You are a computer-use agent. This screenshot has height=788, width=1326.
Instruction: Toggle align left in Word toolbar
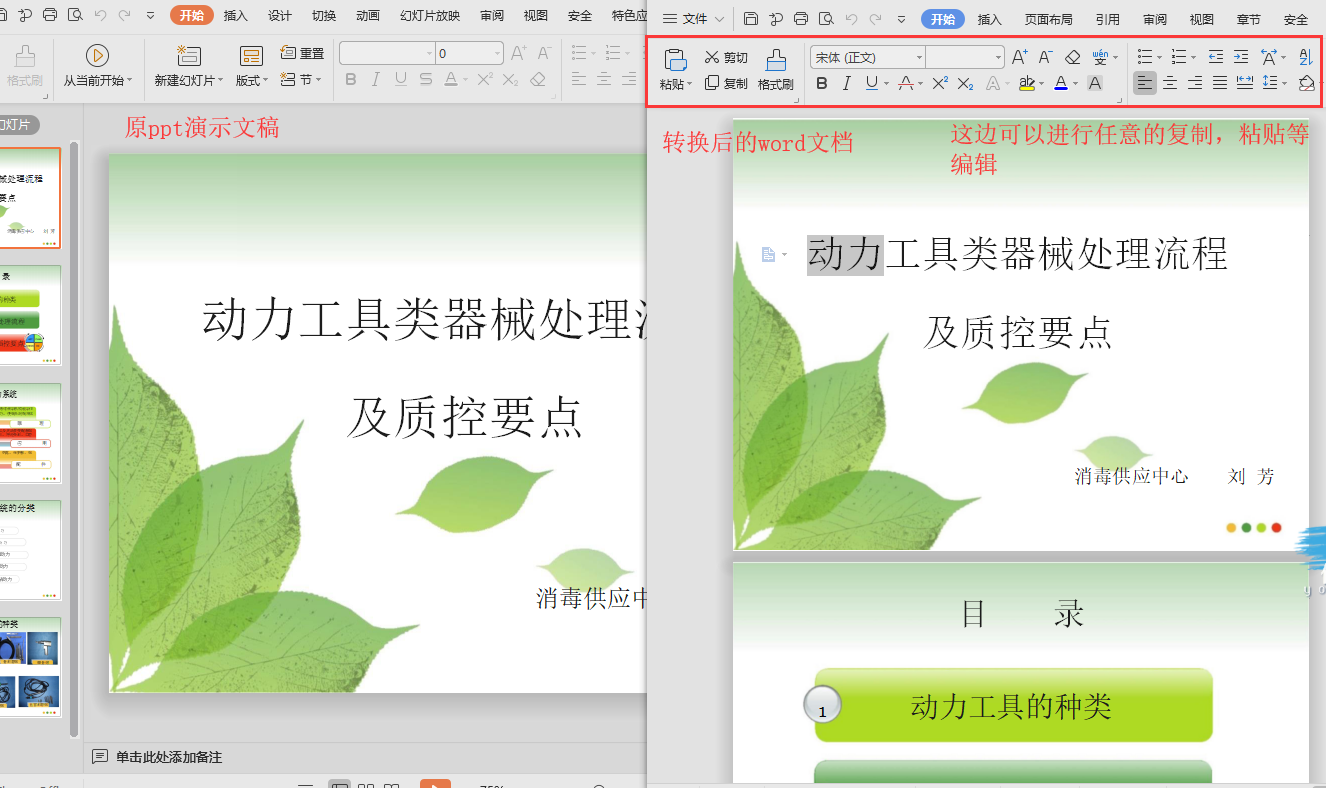[1145, 84]
